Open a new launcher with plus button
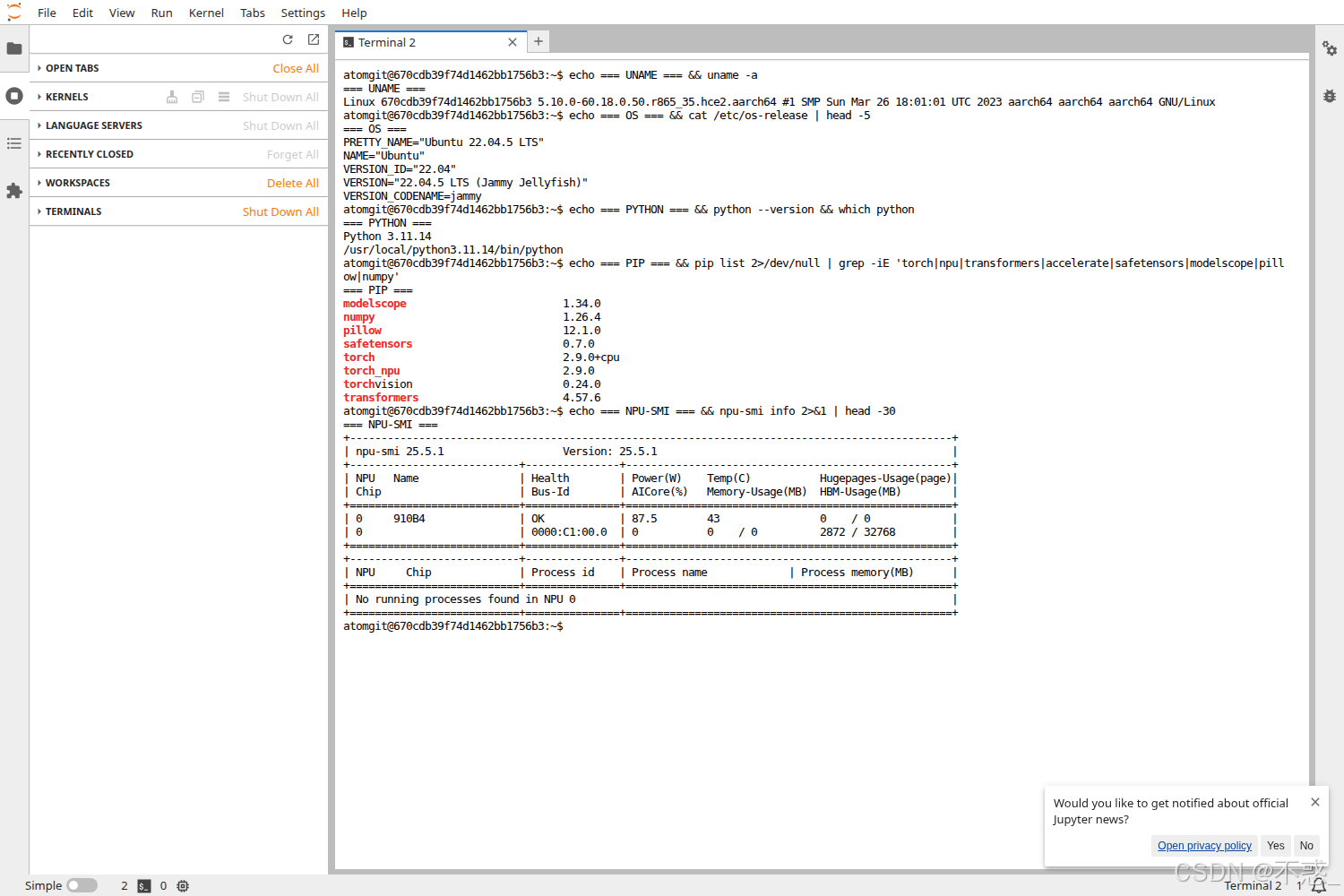 point(538,41)
